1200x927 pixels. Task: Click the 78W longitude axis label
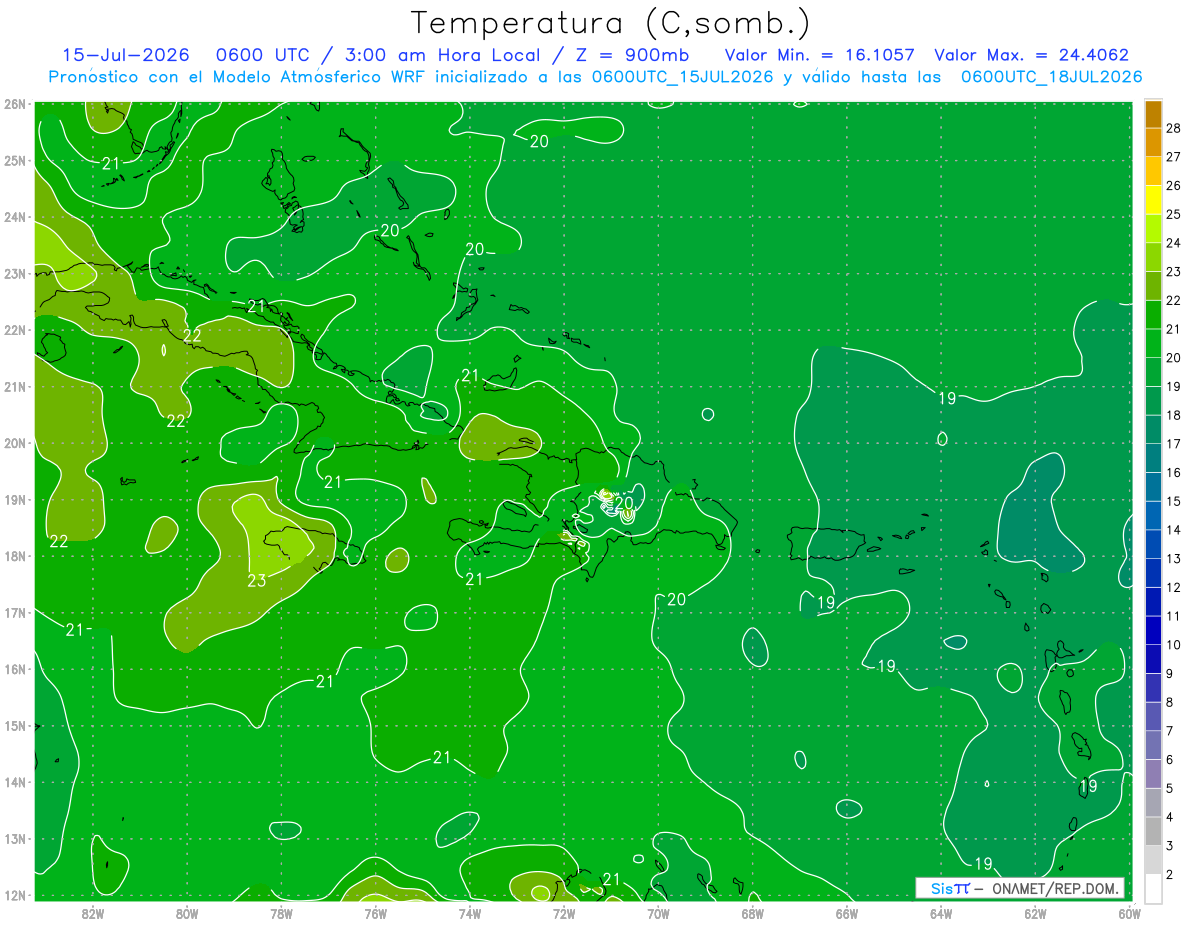tap(281, 912)
